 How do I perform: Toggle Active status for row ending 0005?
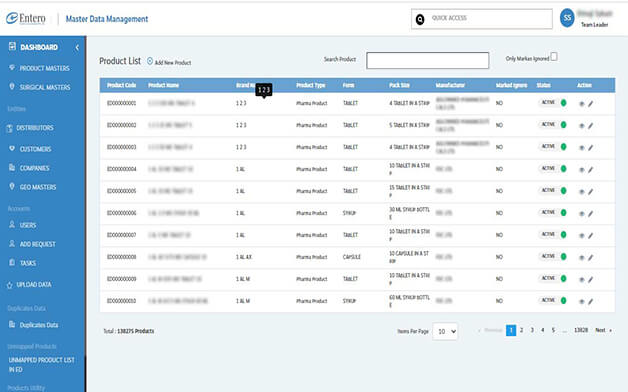tap(553, 191)
